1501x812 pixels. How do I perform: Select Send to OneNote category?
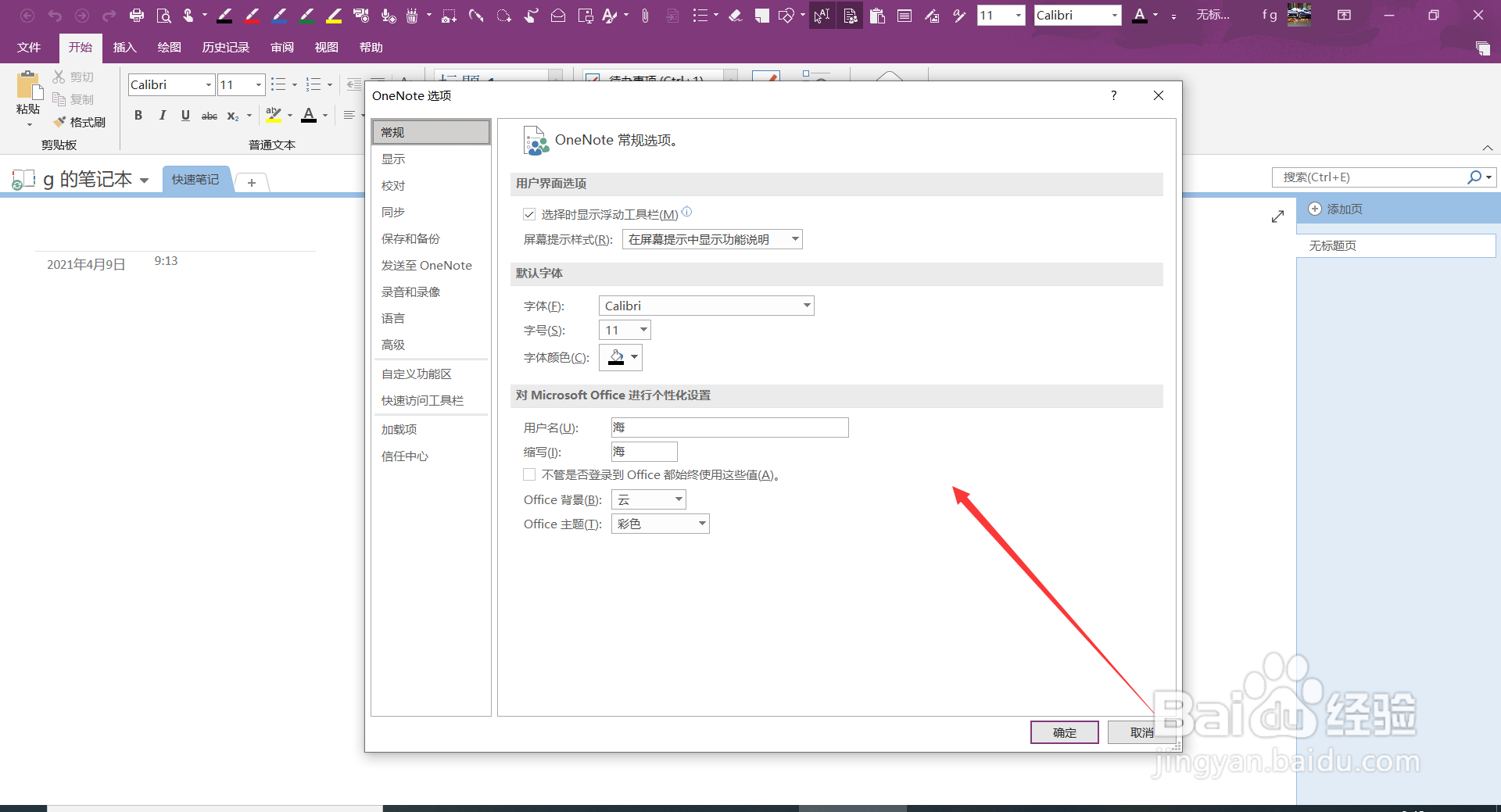click(431, 265)
